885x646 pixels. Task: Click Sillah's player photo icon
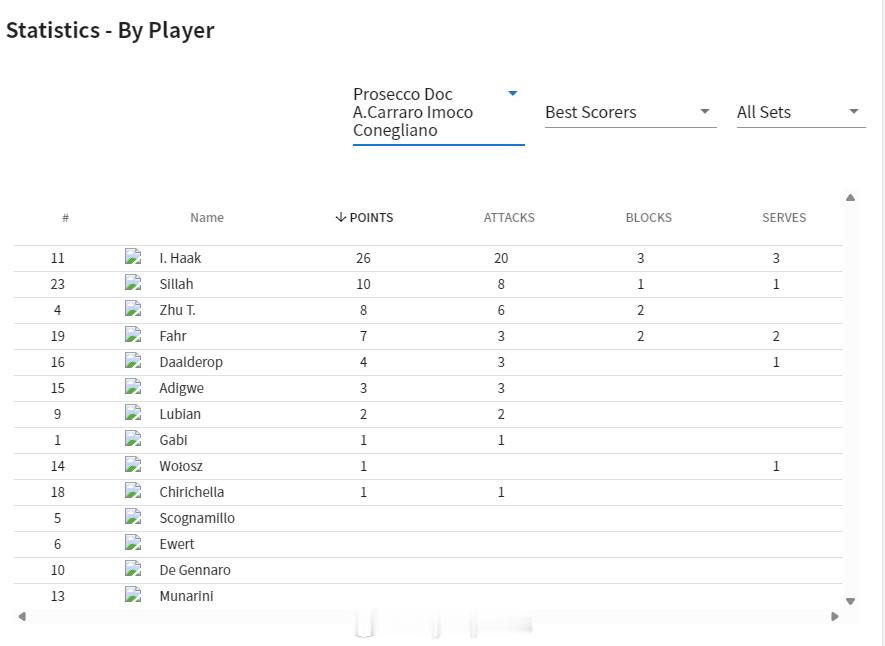point(133,283)
